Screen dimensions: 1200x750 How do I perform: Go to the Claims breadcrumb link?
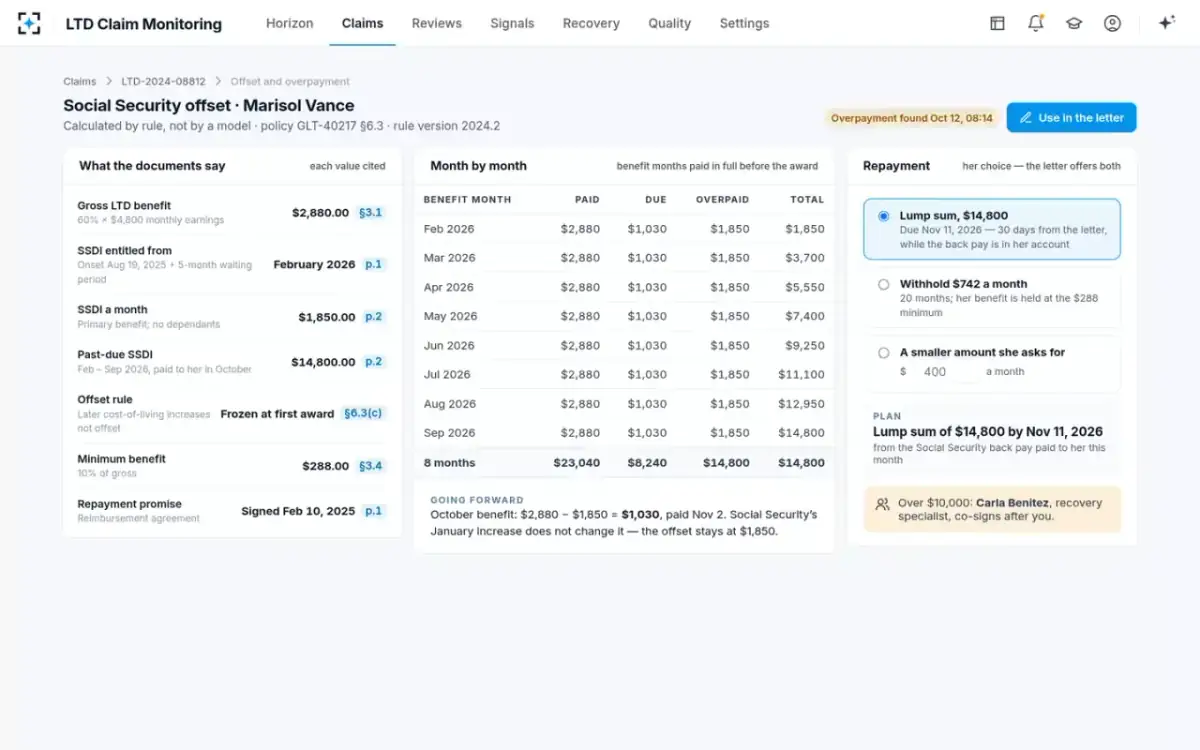pyautogui.click(x=80, y=82)
